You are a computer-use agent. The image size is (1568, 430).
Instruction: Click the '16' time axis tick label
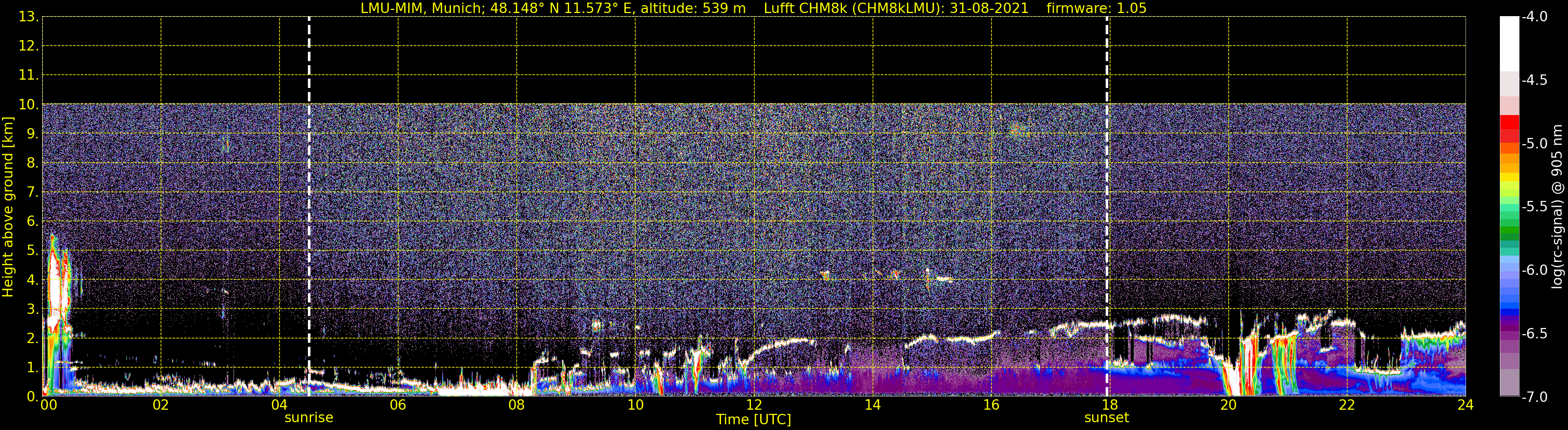992,405
